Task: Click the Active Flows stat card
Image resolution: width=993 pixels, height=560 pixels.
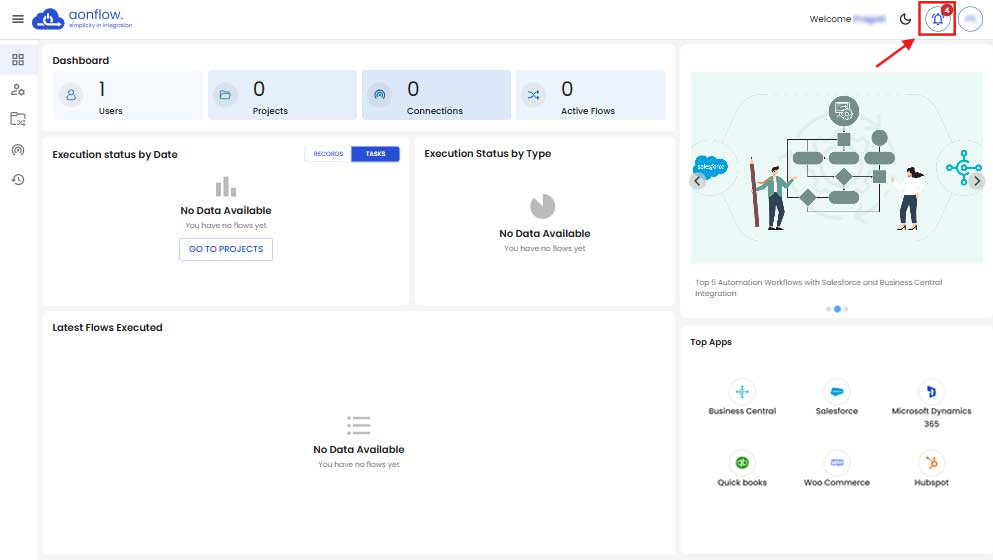Action: tap(590, 96)
